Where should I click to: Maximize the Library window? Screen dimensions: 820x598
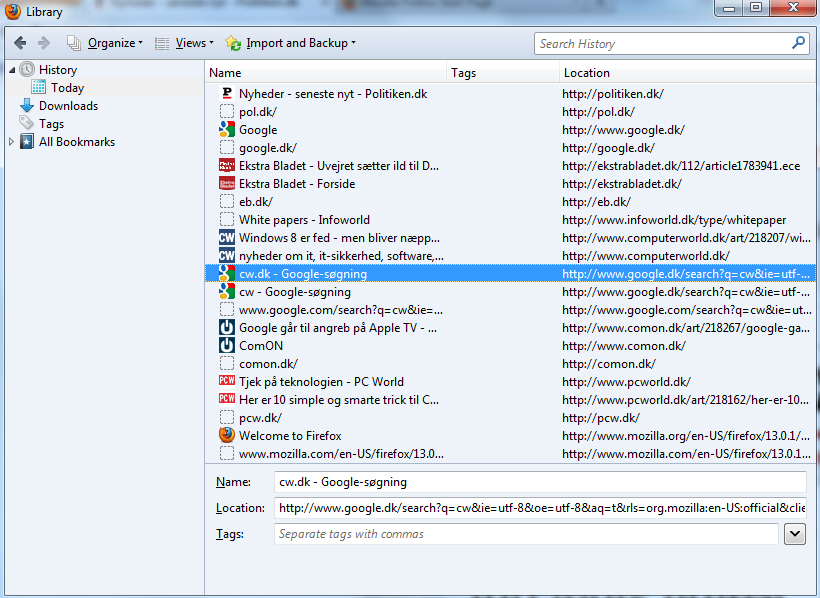coord(756,8)
